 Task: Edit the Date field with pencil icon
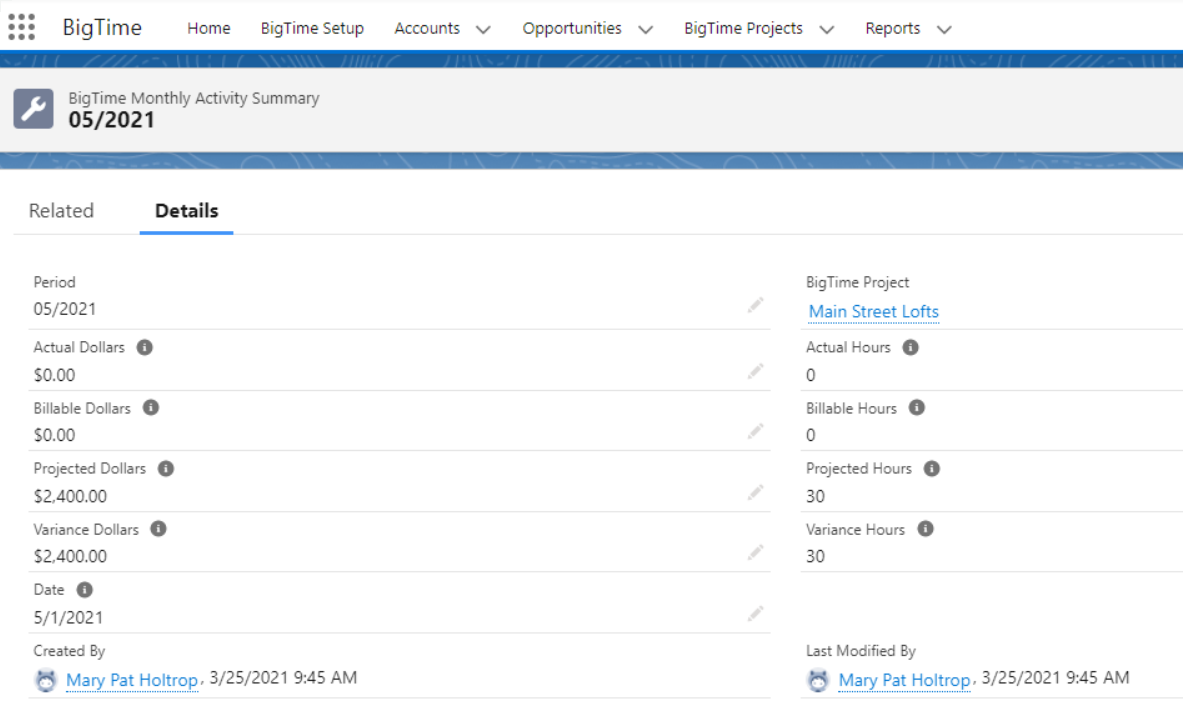755,613
